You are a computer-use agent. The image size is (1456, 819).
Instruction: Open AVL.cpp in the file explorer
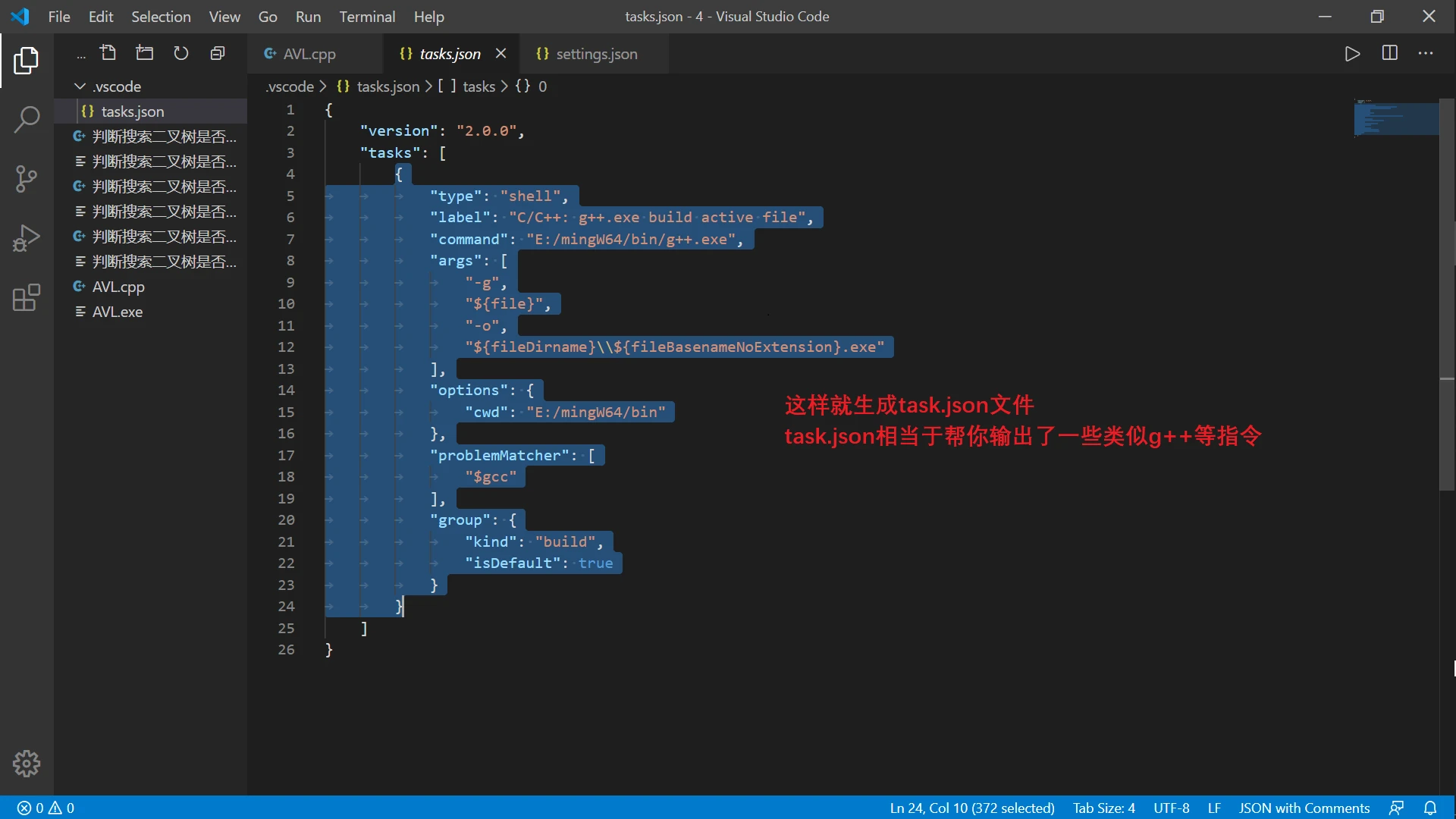point(118,287)
